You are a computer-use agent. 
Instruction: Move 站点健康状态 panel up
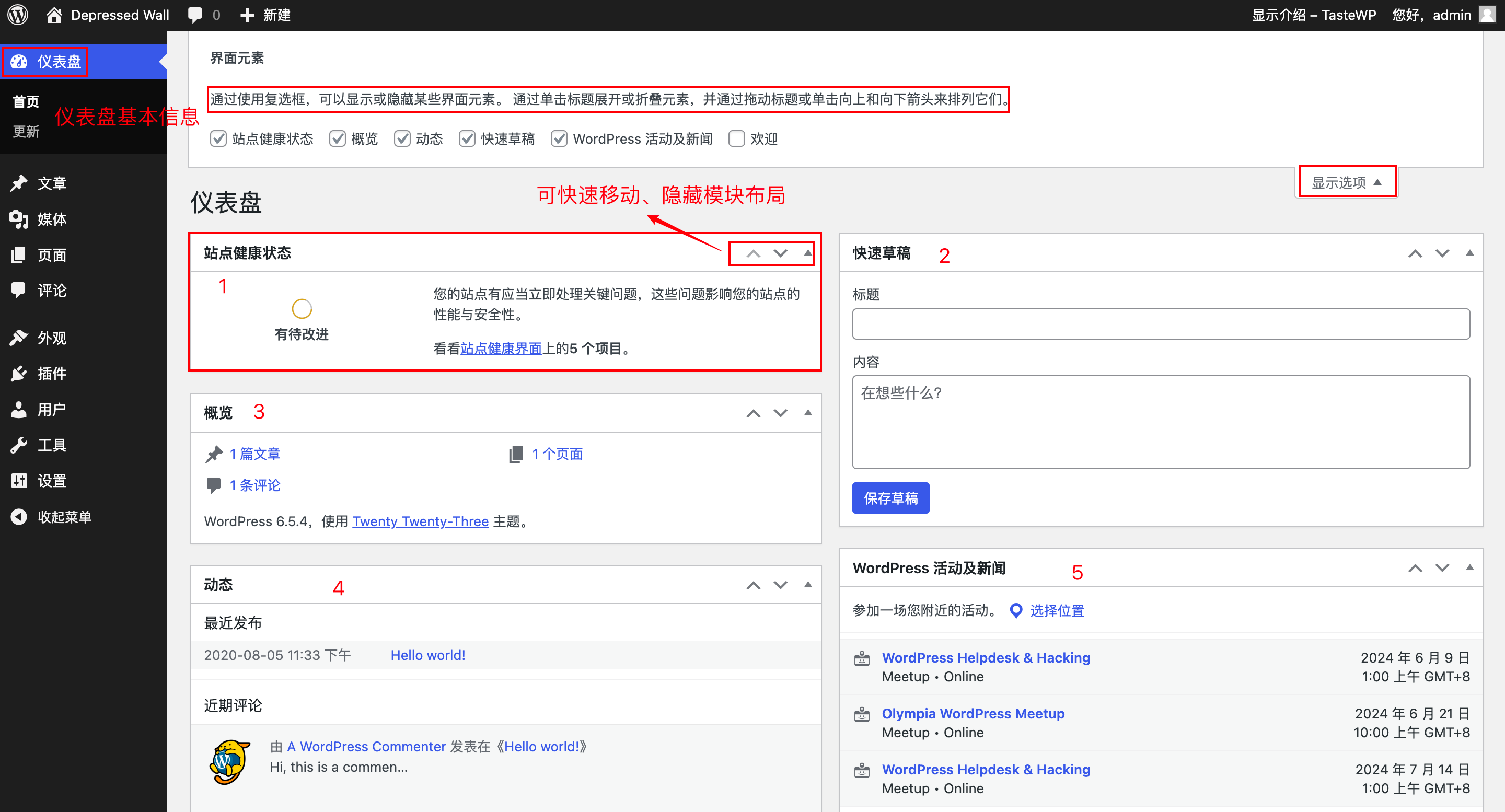tap(754, 253)
